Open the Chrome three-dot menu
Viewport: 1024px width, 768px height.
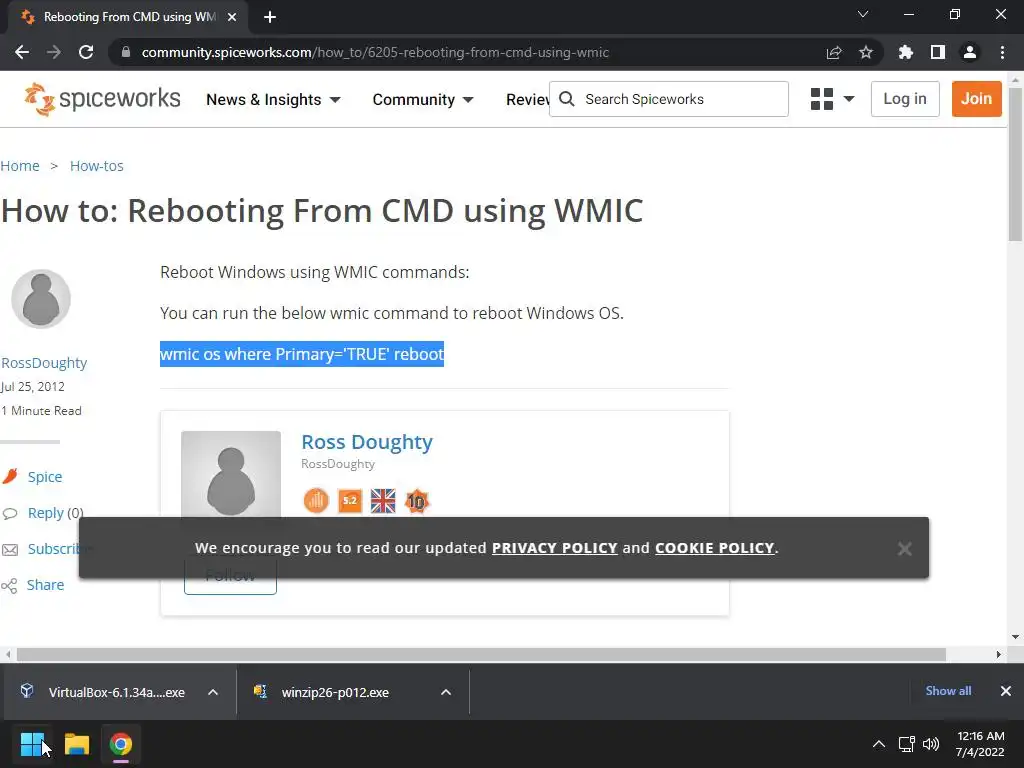click(x=1002, y=52)
